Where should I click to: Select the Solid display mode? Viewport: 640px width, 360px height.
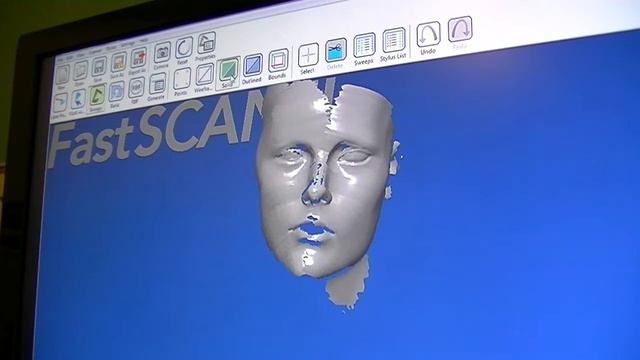pos(228,70)
